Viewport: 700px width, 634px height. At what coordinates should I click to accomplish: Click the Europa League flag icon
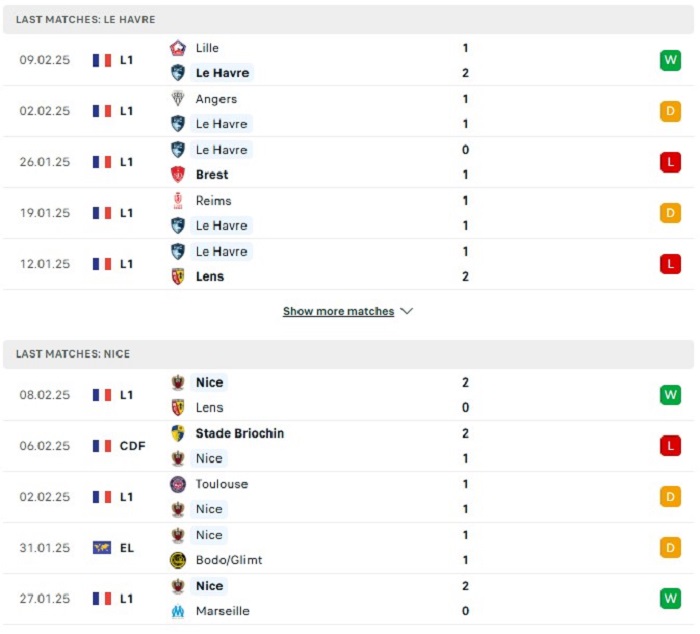[x=102, y=548]
